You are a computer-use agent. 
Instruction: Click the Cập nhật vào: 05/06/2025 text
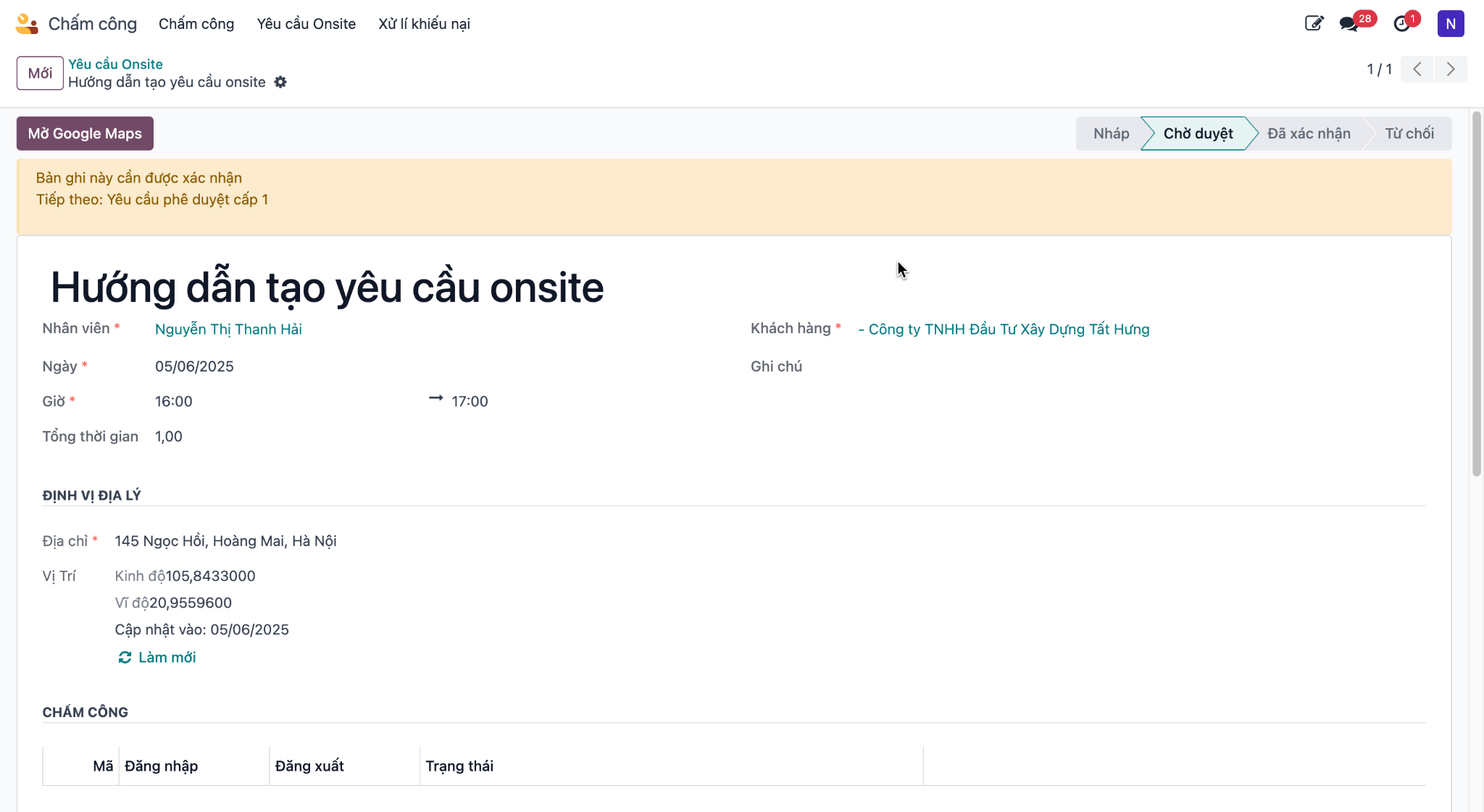(201, 630)
